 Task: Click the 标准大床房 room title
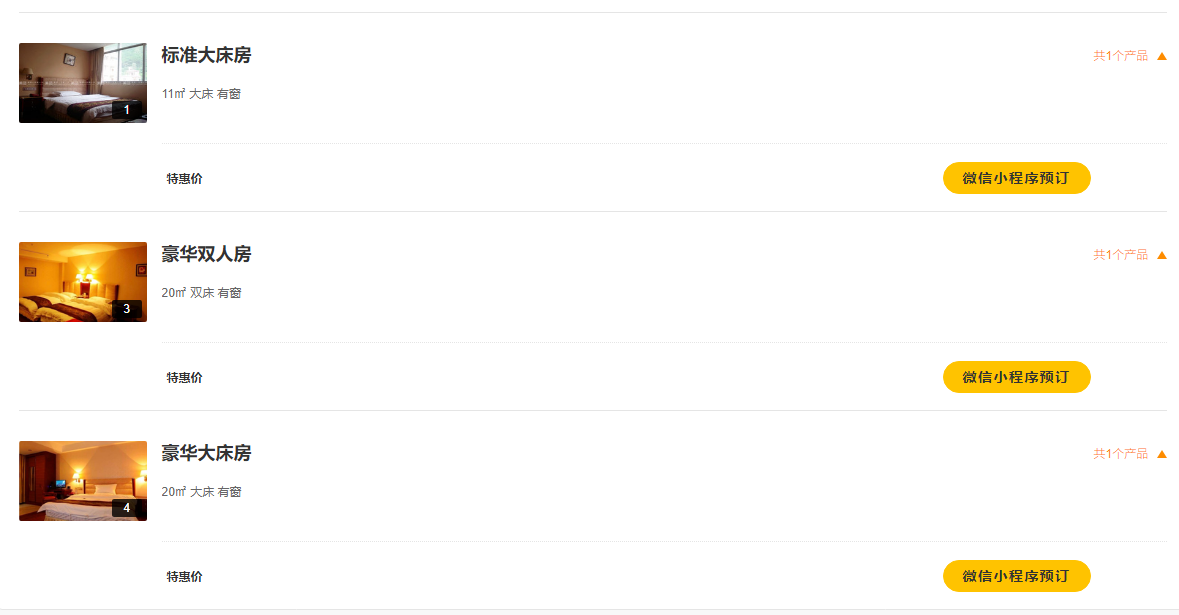pos(206,56)
